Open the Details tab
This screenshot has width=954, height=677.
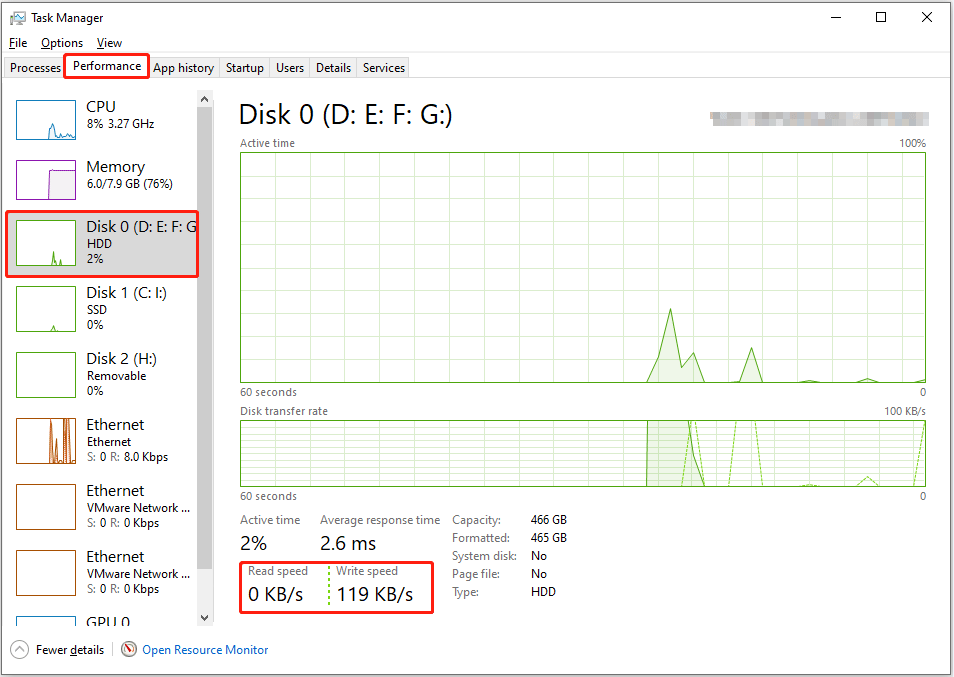pos(333,68)
